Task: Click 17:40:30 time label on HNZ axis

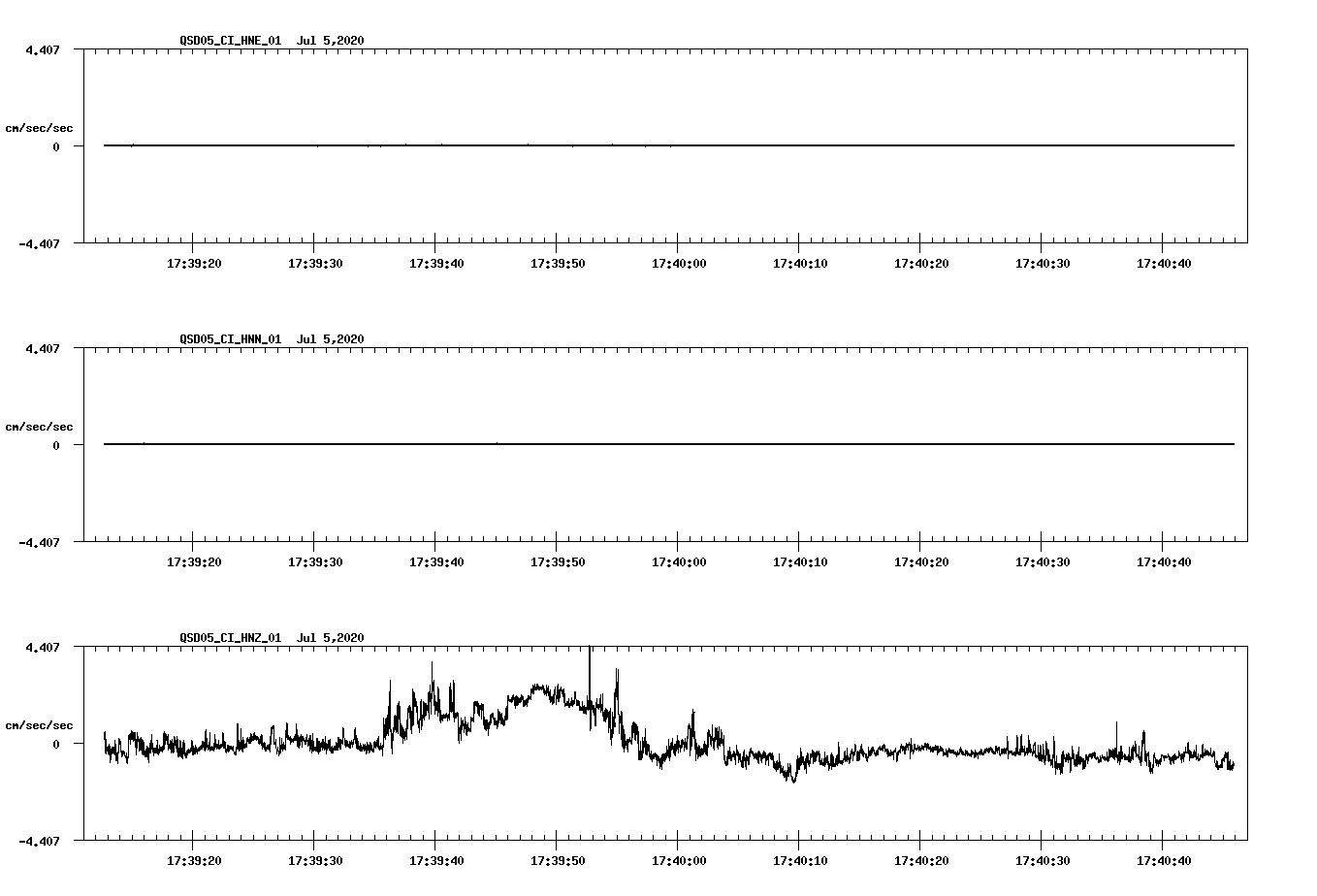Action: pyautogui.click(x=1043, y=860)
